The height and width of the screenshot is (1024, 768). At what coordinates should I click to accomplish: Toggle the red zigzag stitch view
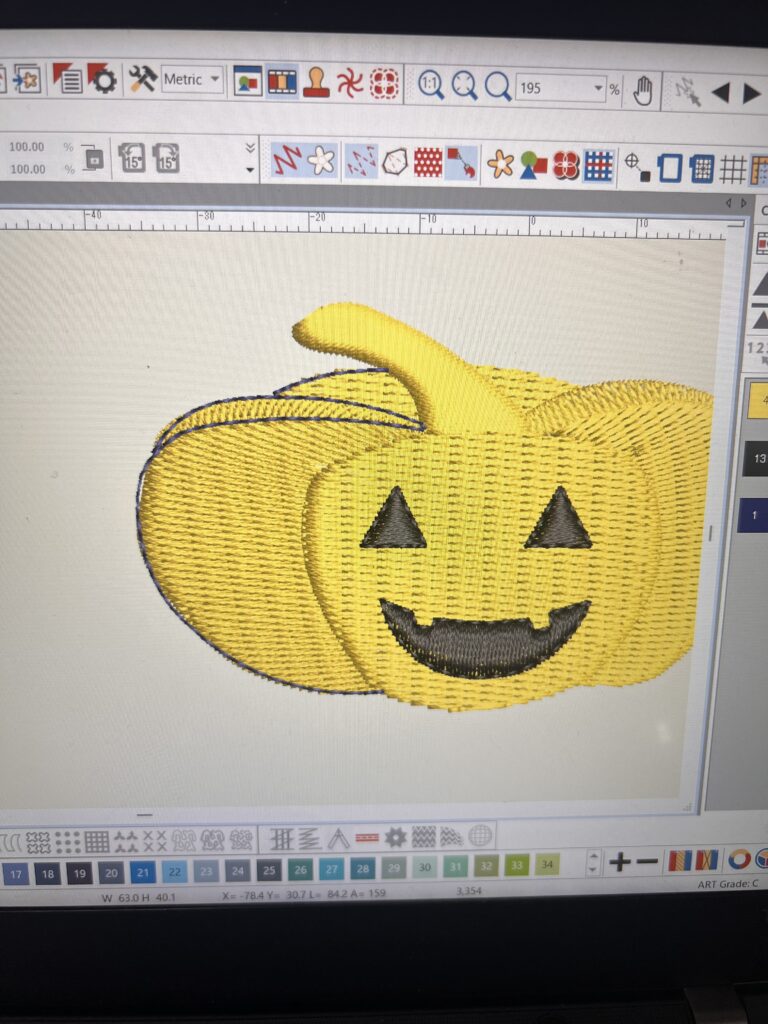pos(288,160)
